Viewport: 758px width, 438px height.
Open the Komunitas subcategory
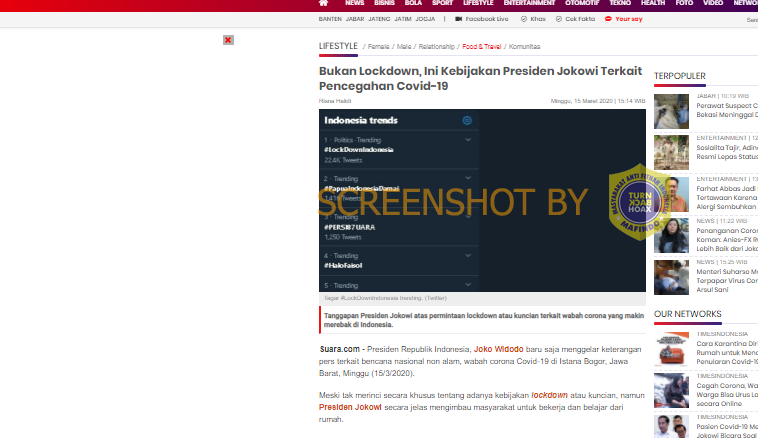point(524,46)
